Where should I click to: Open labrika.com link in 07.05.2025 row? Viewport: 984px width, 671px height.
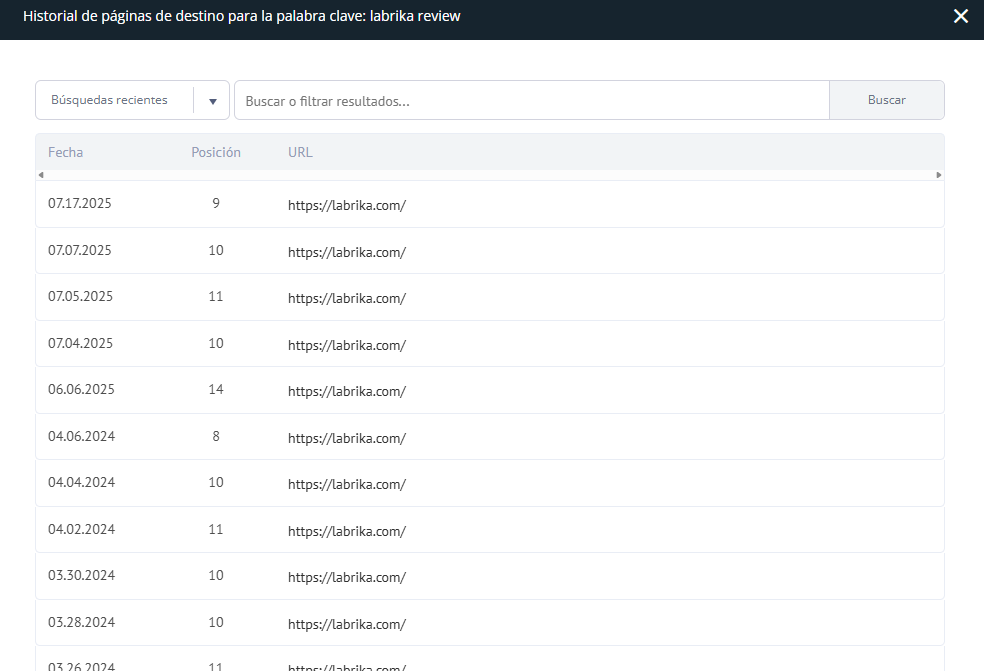347,298
